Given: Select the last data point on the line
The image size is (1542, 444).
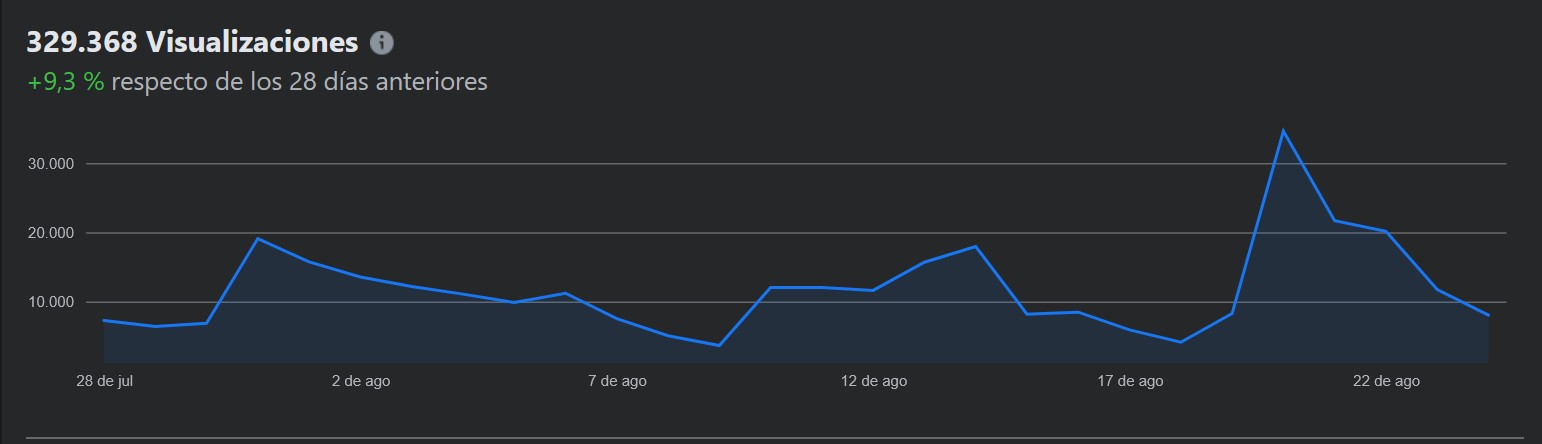Looking at the screenshot, I should [1489, 315].
